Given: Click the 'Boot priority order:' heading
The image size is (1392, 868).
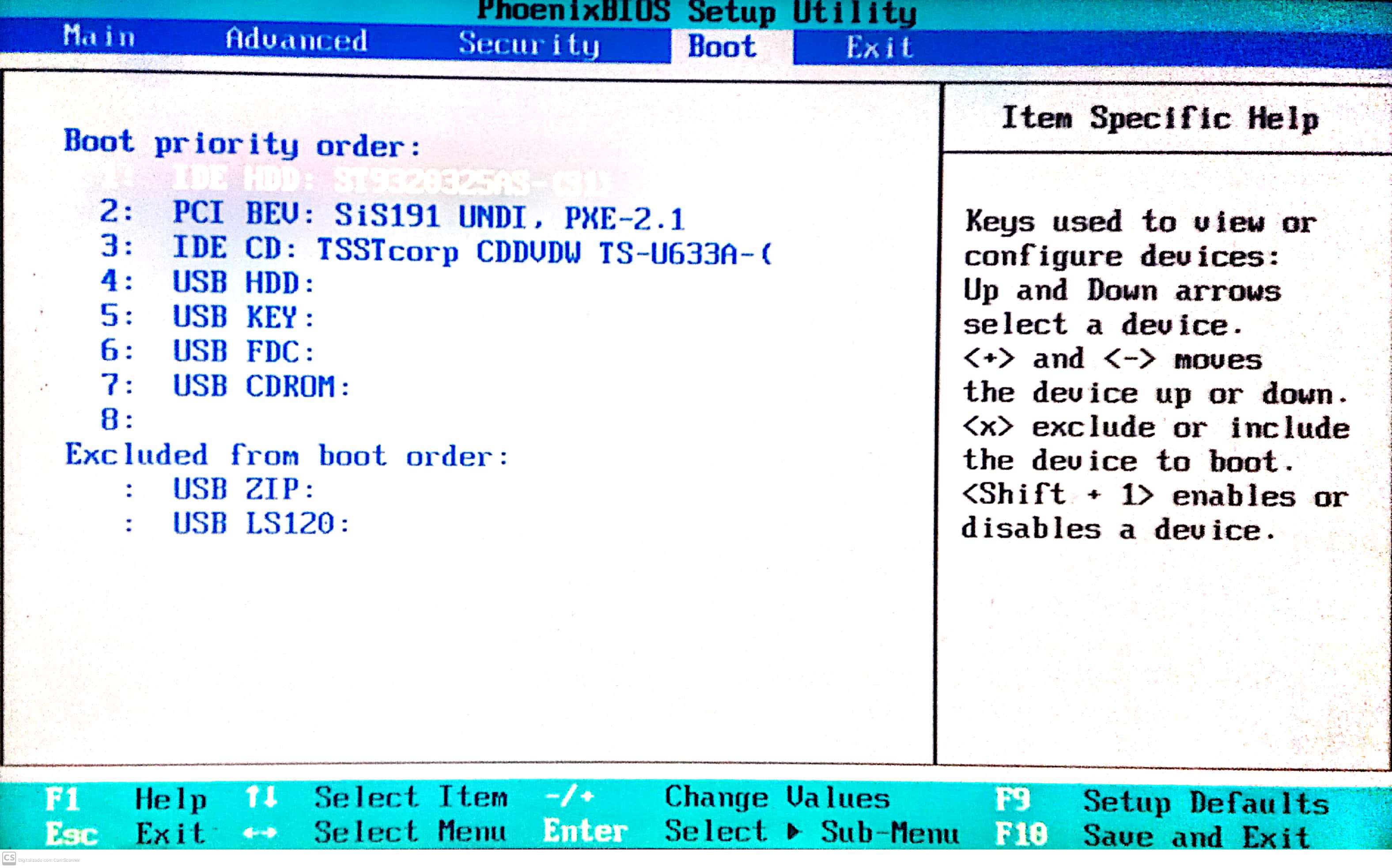Looking at the screenshot, I should (x=242, y=143).
